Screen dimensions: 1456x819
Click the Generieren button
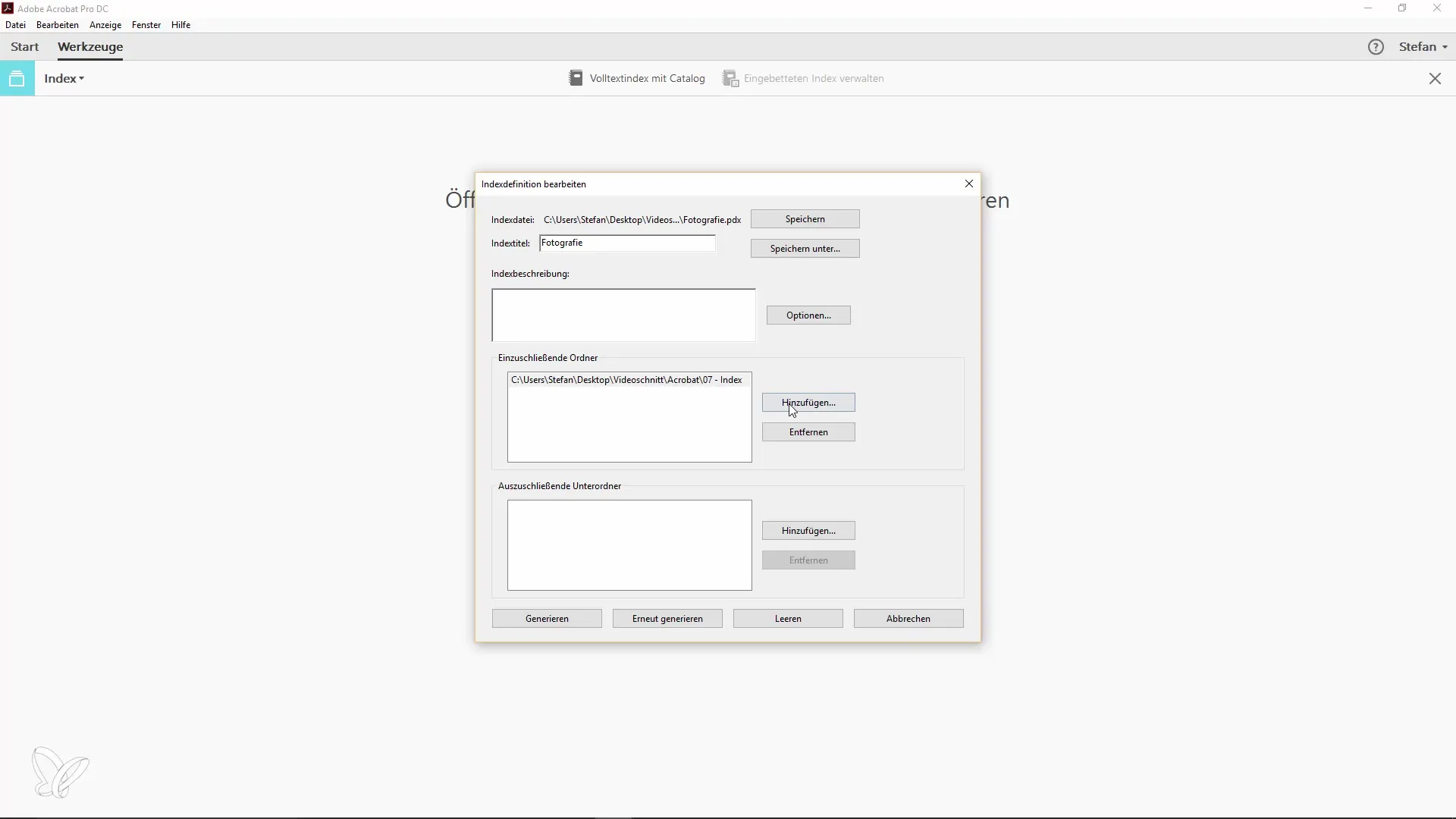tap(547, 618)
